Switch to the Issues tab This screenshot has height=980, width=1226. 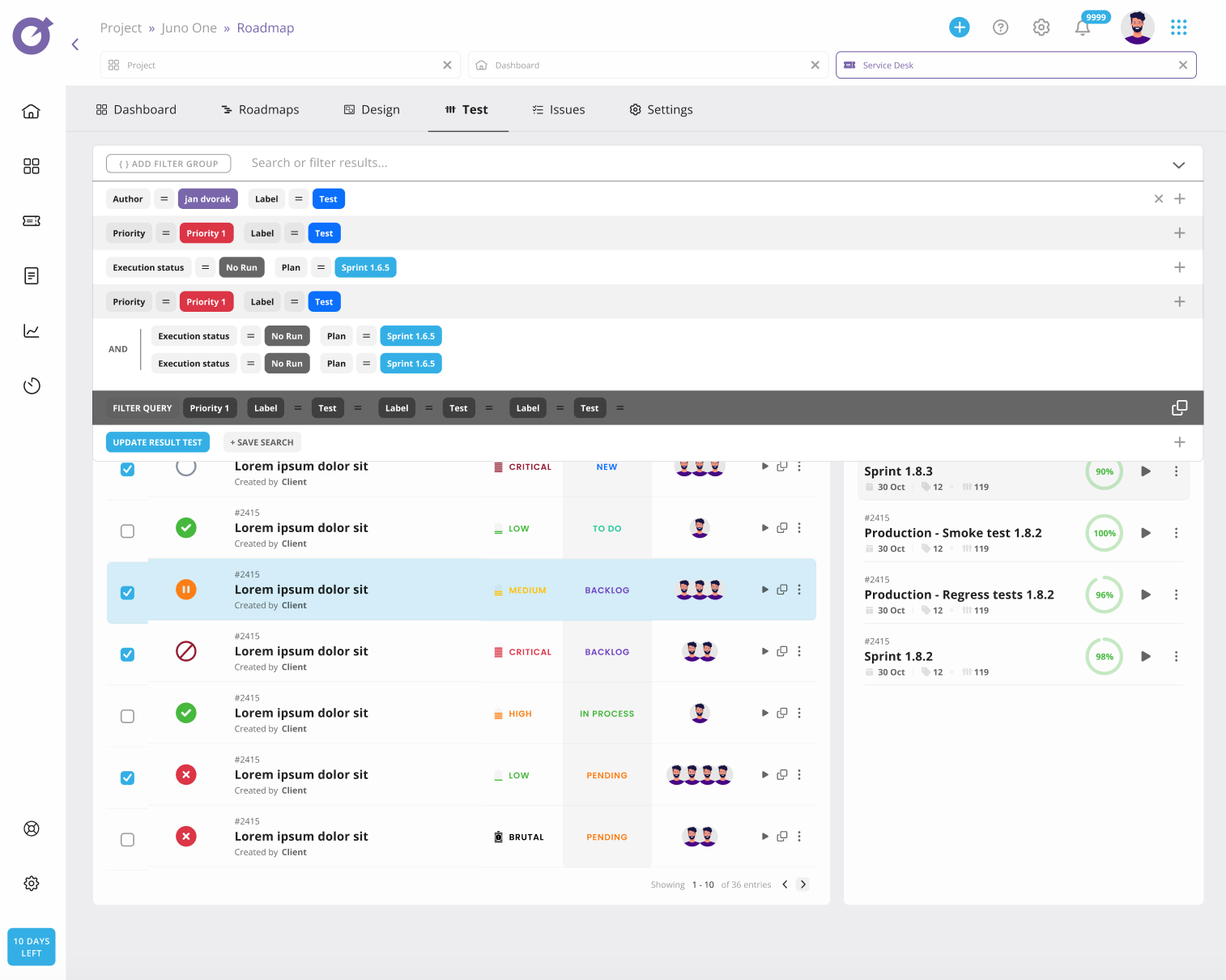[558, 109]
